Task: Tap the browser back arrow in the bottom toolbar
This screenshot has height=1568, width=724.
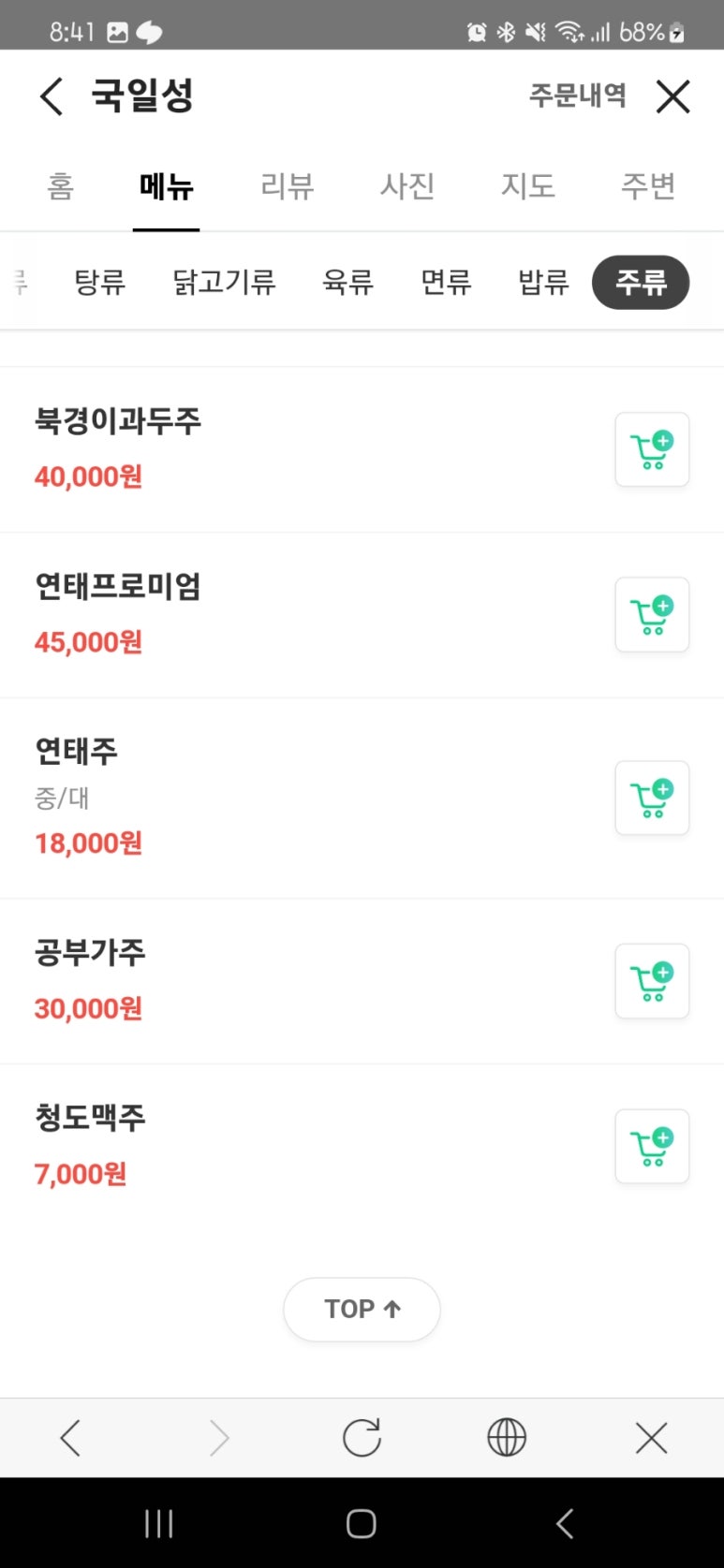Action: coord(71,1438)
